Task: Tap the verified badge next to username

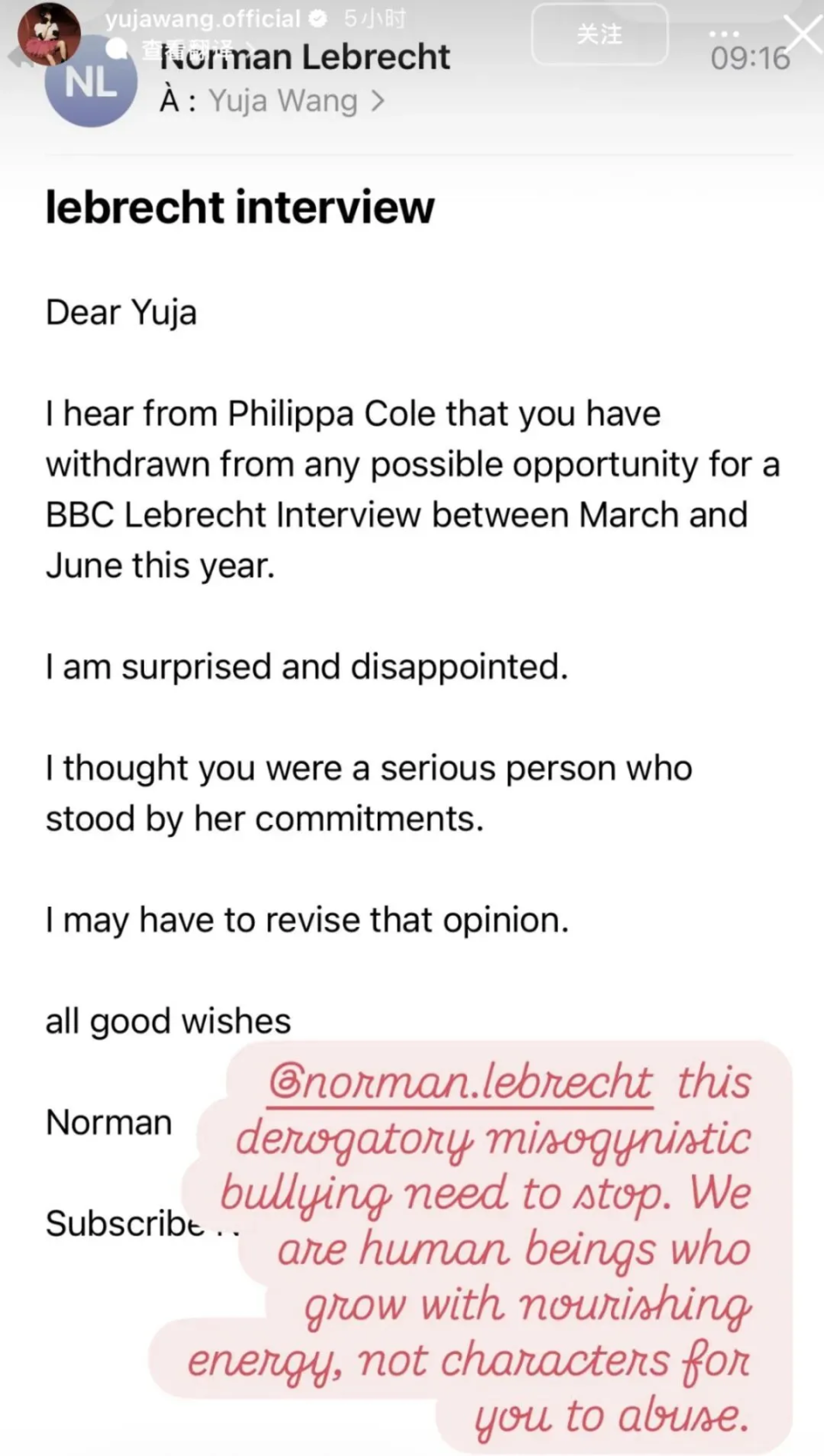Action: point(317,17)
